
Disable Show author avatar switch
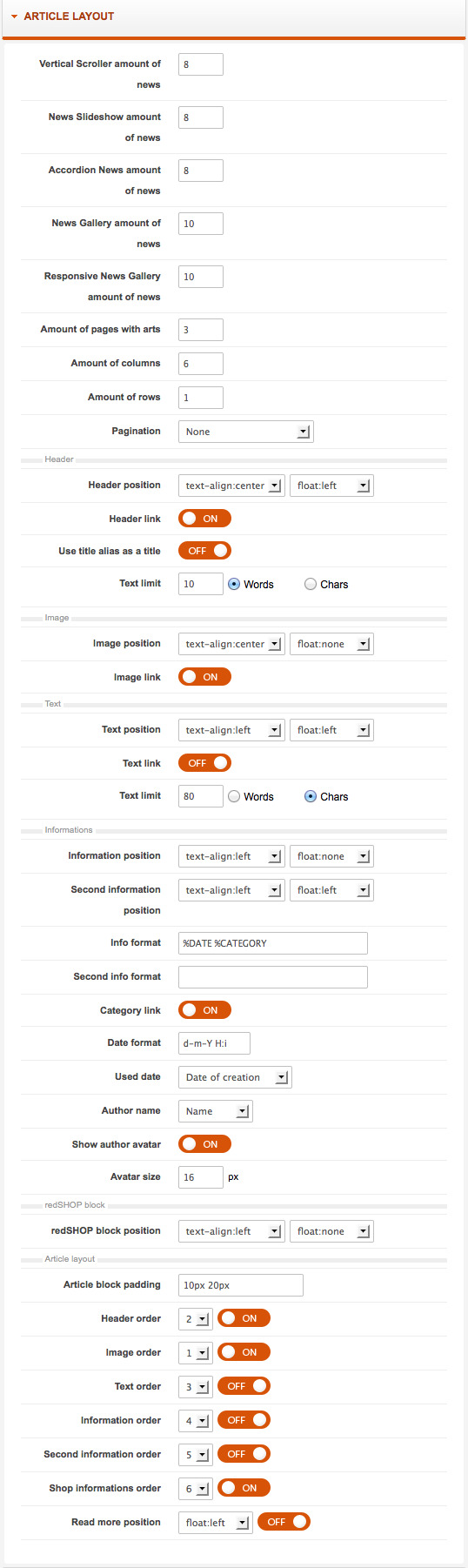pyautogui.click(x=204, y=1144)
